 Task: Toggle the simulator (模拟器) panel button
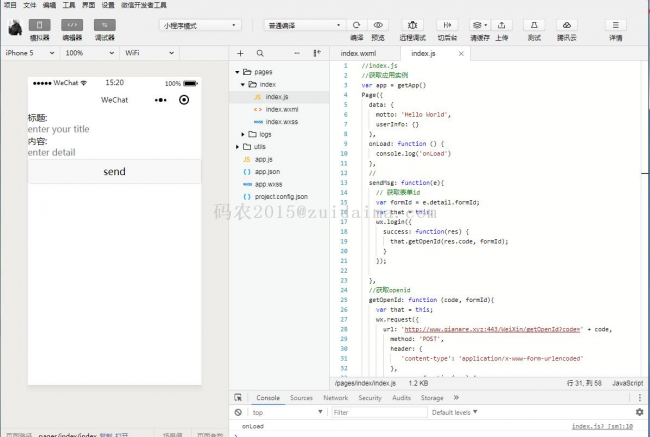(40, 25)
